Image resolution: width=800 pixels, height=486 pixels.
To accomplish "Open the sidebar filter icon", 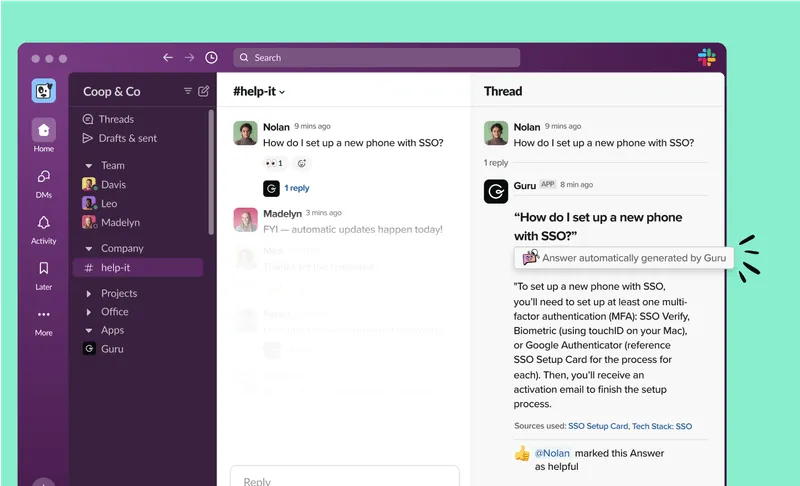I will [x=187, y=91].
